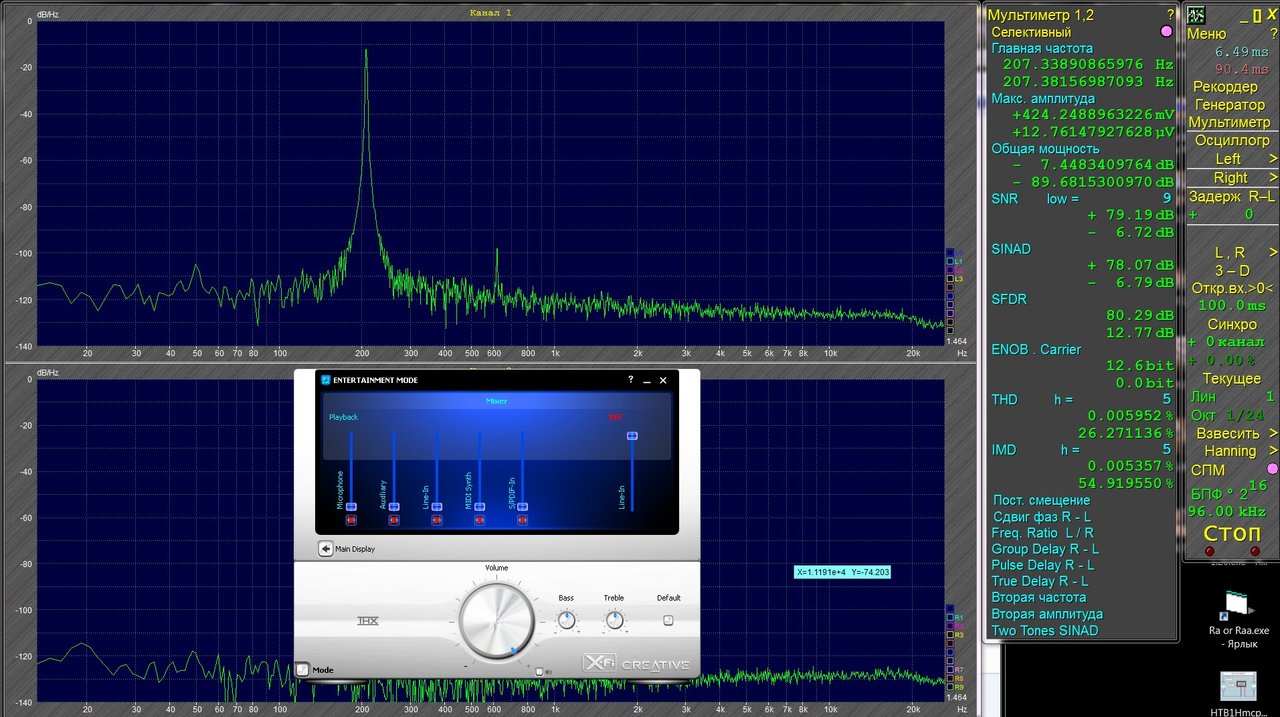1280x717 pixels.
Task: Toggle the R7 trace box on lower graph
Action: tap(950, 669)
